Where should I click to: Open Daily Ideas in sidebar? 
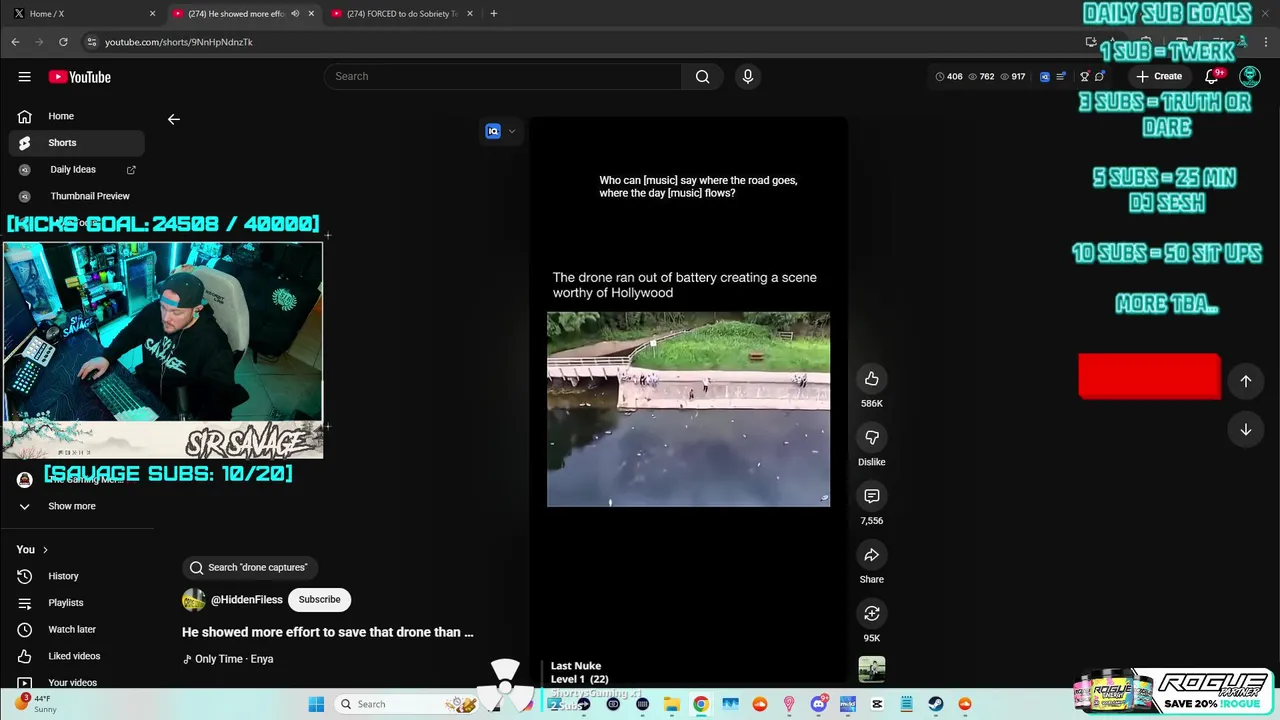pyautogui.click(x=76, y=170)
